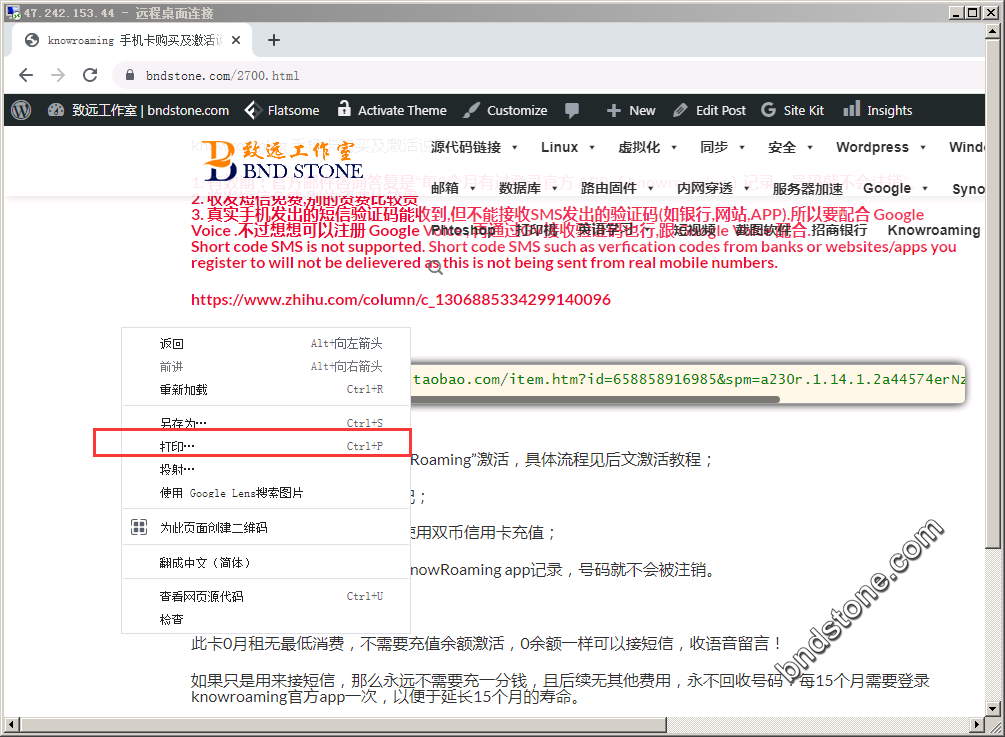The width and height of the screenshot is (1005, 737).
Task: Click Customize in admin bar
Action: 506,110
